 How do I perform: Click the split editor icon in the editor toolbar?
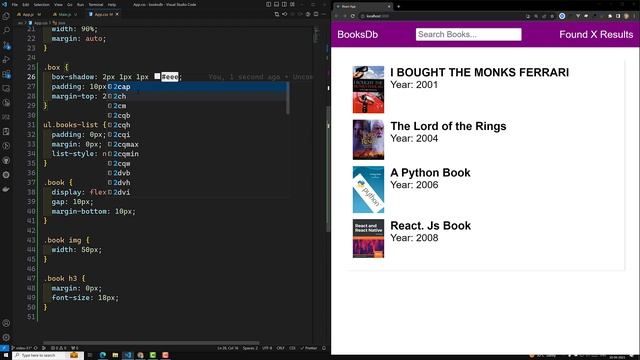(316, 14)
